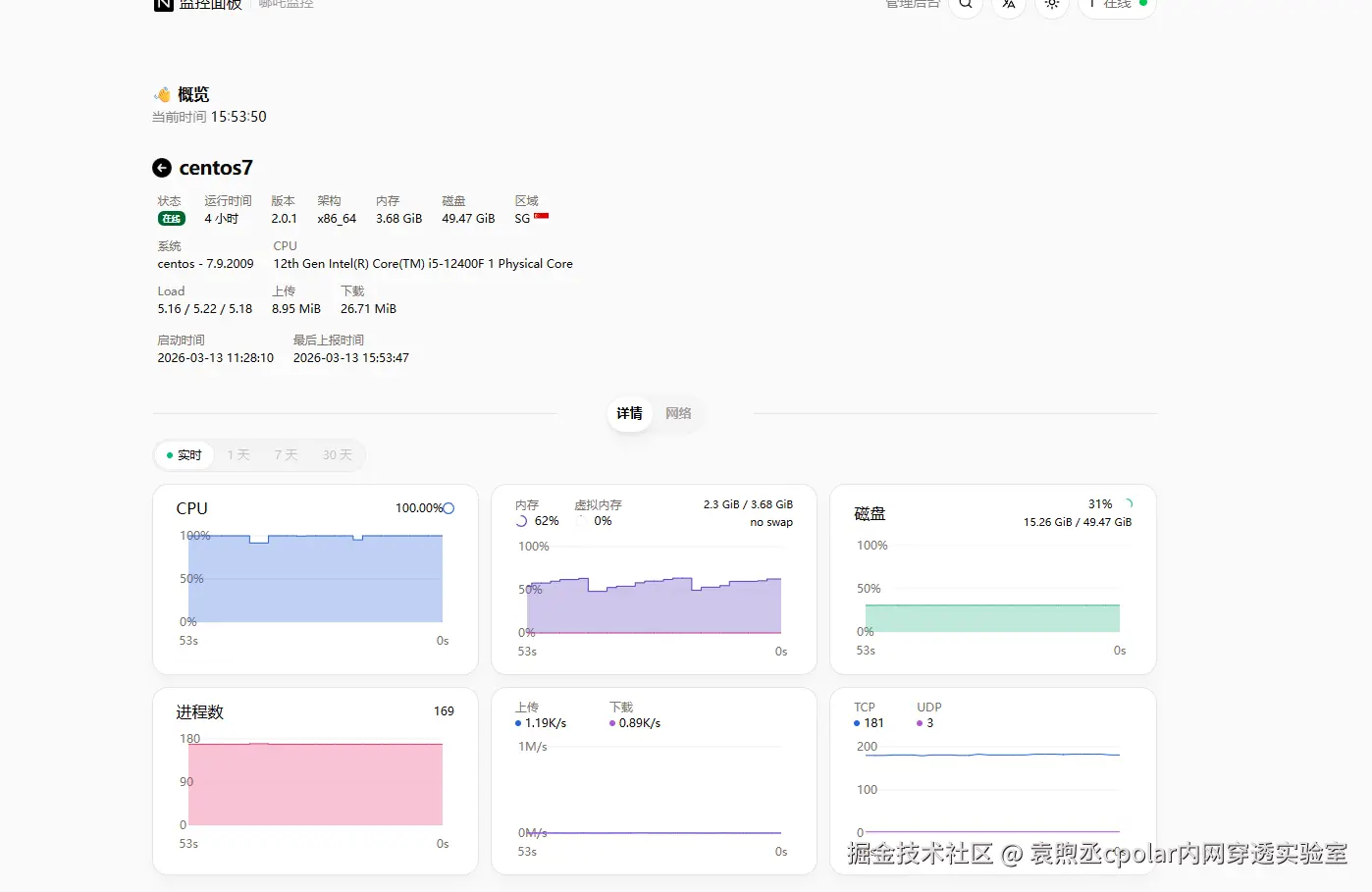This screenshot has height=892, width=1372.
Task: Click last report time 2026-03-13 15:53:47
Action: 351,358
